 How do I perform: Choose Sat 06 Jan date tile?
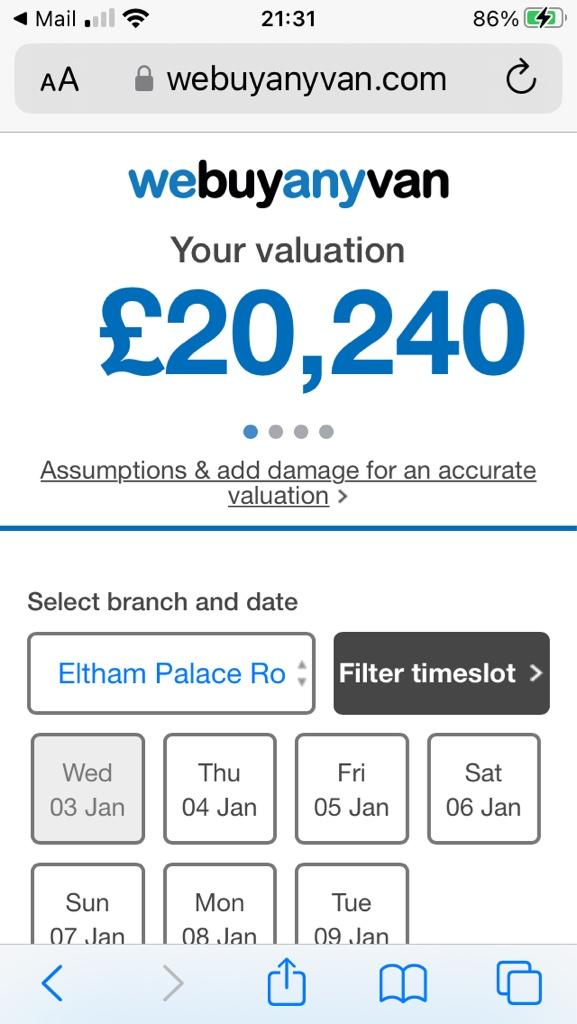[484, 789]
